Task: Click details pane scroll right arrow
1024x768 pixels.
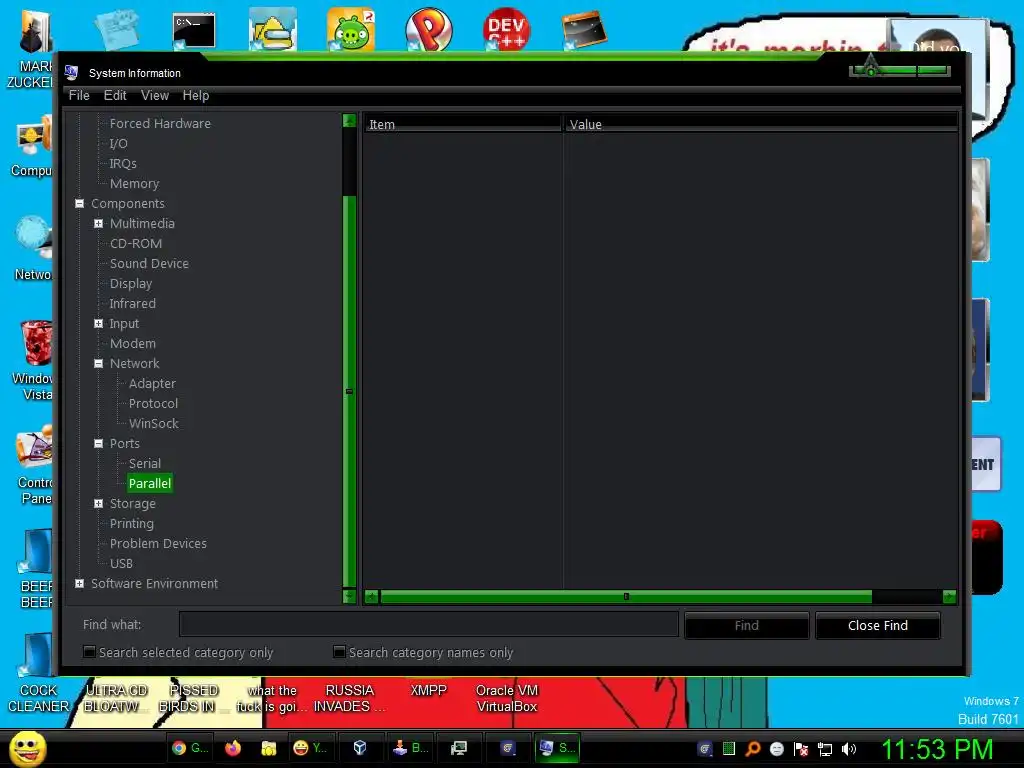Action: click(x=950, y=596)
